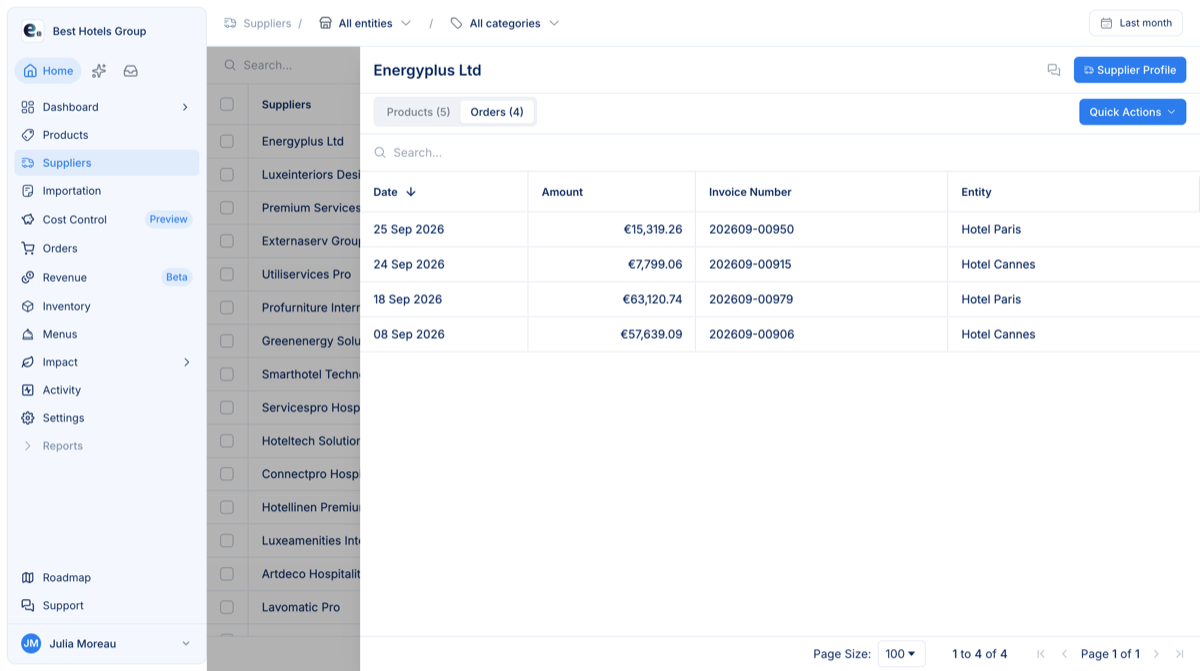Check the Lavomatic Pro row checkbox
1200x671 pixels.
click(227, 607)
